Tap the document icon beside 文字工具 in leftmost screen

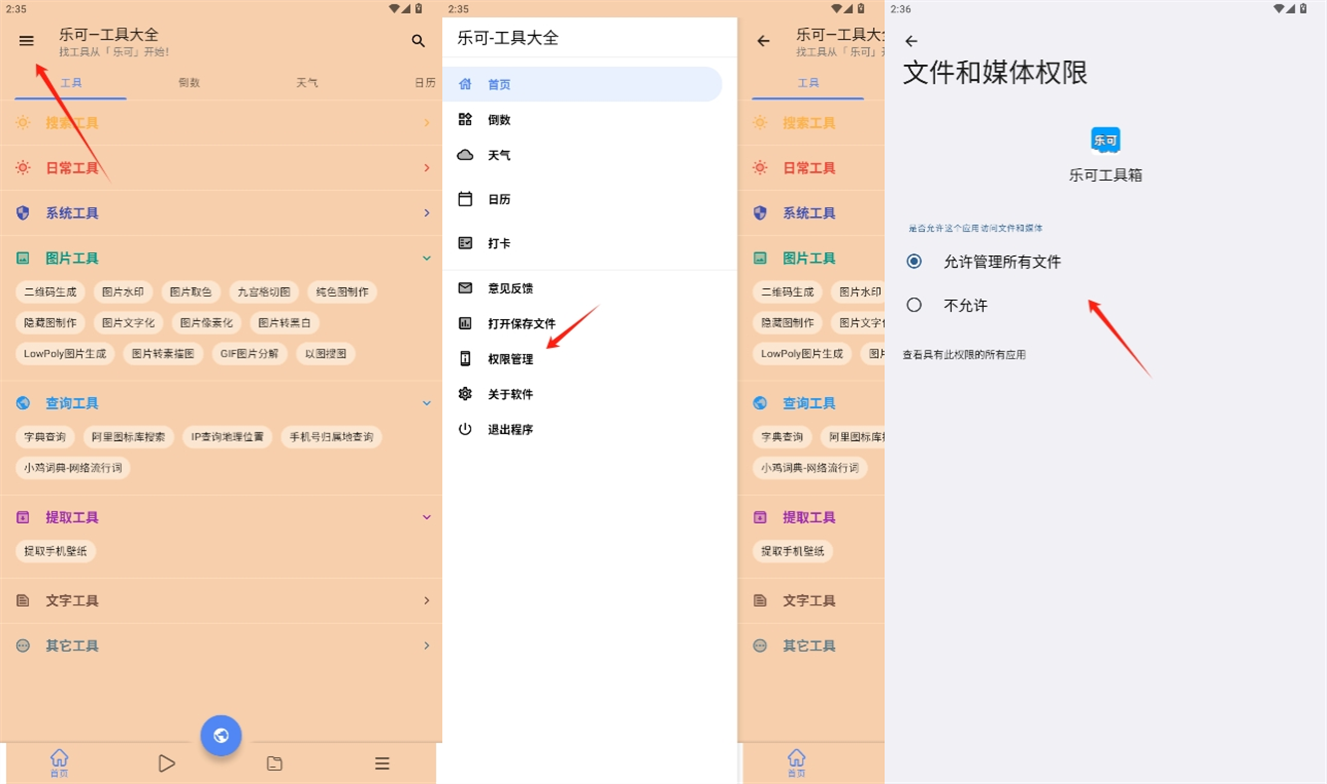click(x=23, y=601)
